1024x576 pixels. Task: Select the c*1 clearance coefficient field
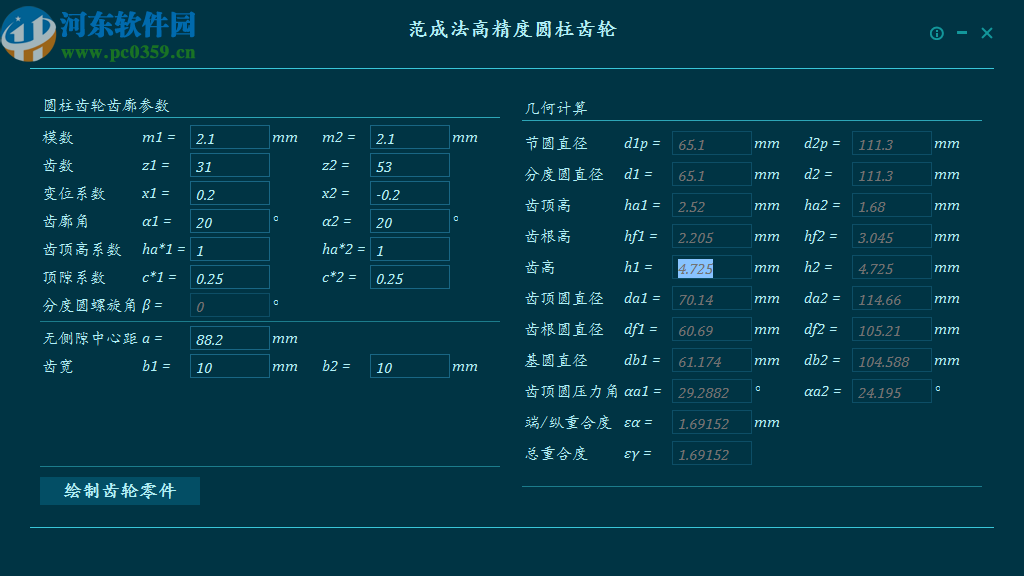230,278
